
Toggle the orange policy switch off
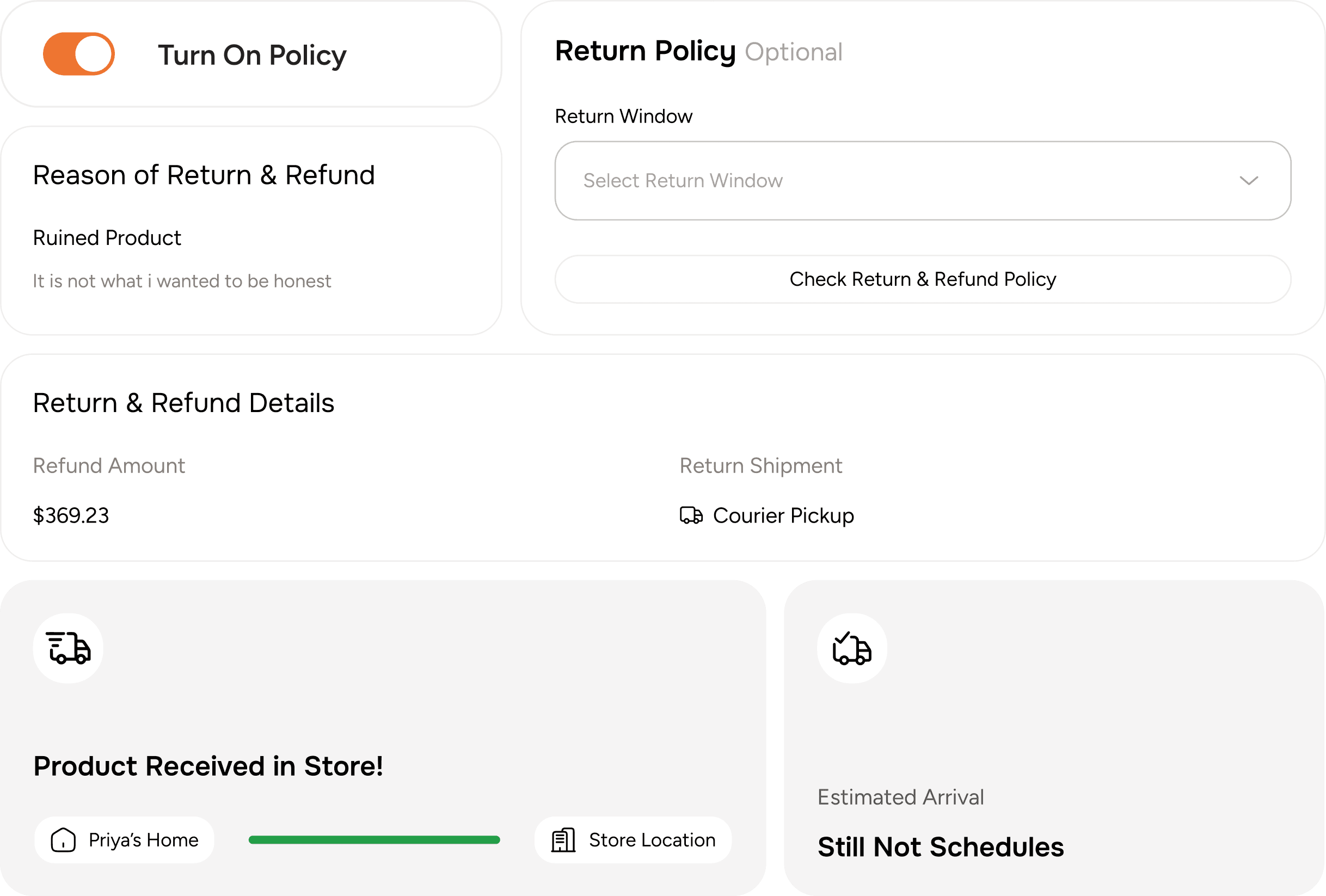pyautogui.click(x=78, y=54)
